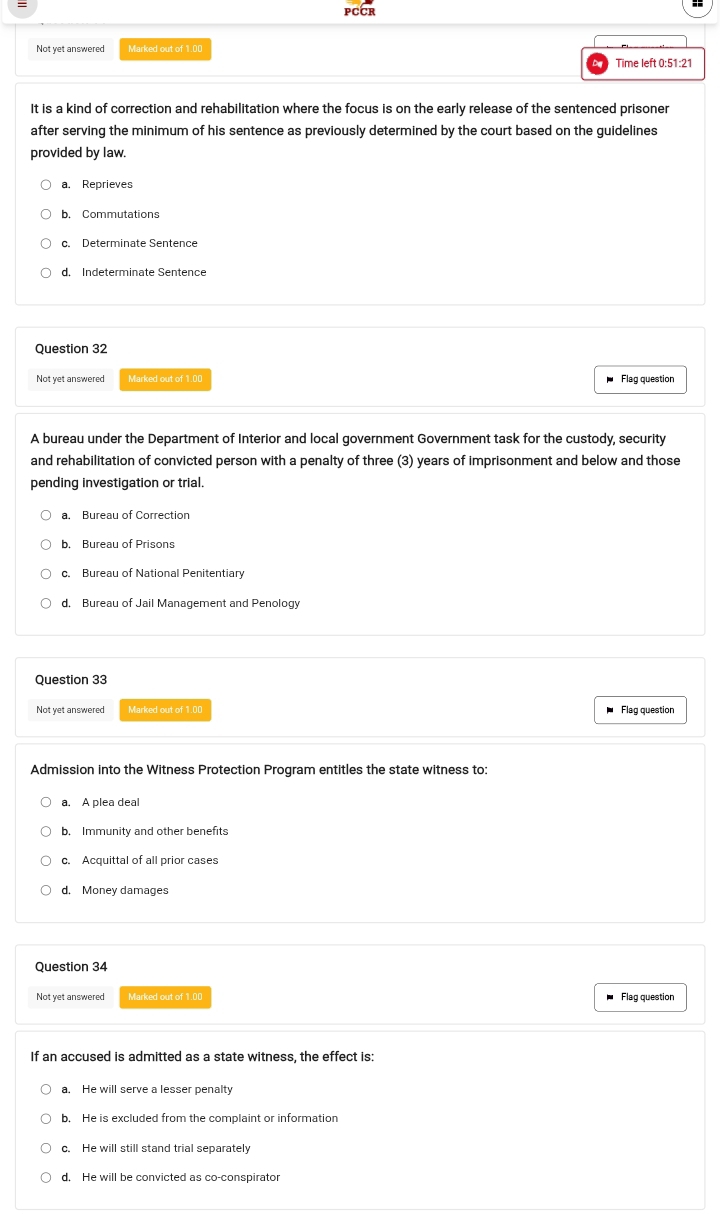Select 'Acquittal of all prior cases'
The image size is (720, 1214).
pos(46,860)
